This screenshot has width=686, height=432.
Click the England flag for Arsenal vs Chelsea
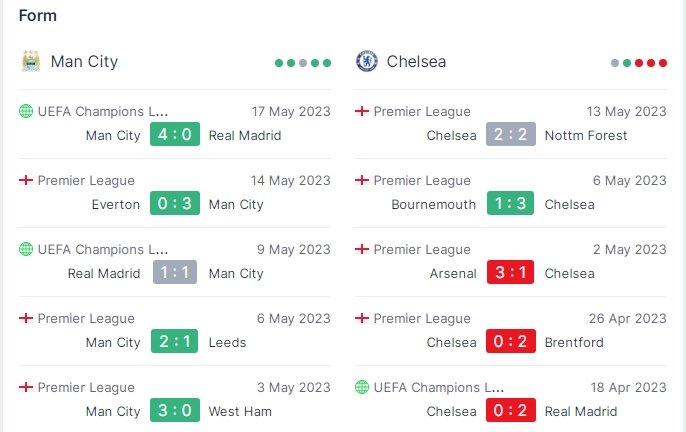click(x=362, y=249)
